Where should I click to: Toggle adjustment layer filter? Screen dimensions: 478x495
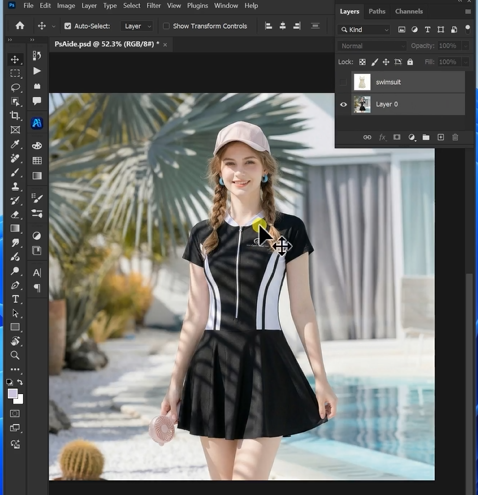[414, 30]
